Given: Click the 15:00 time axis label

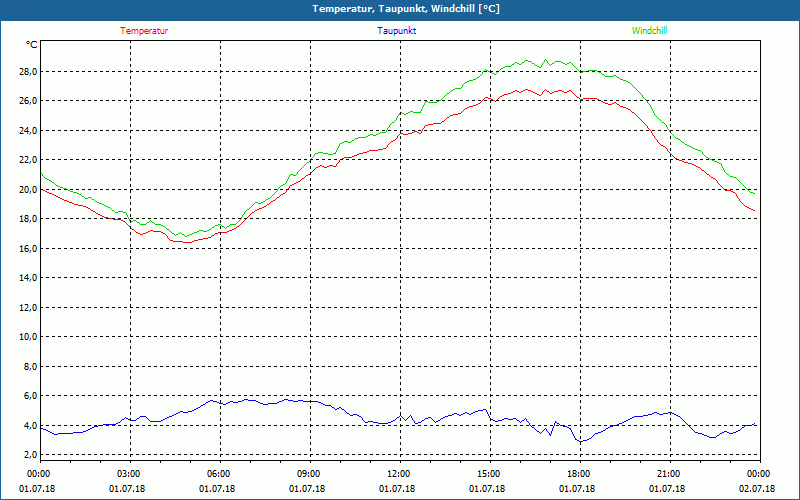Looking at the screenshot, I should tap(490, 474).
